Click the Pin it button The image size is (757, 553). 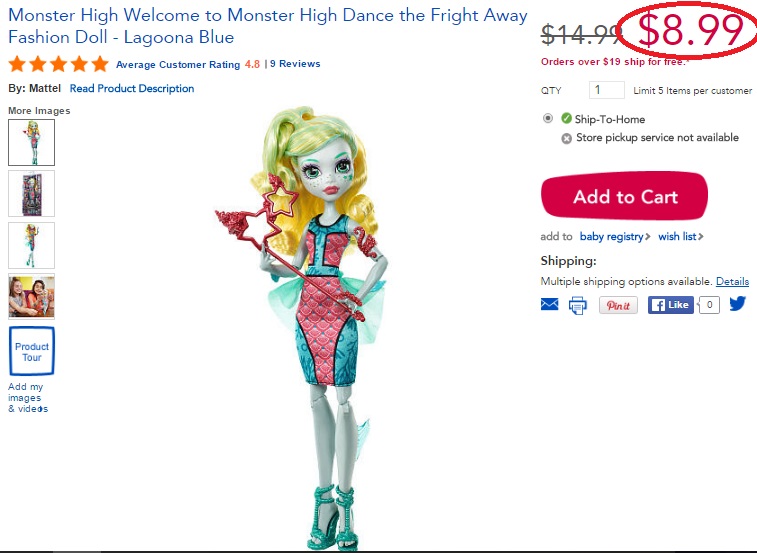click(x=618, y=305)
